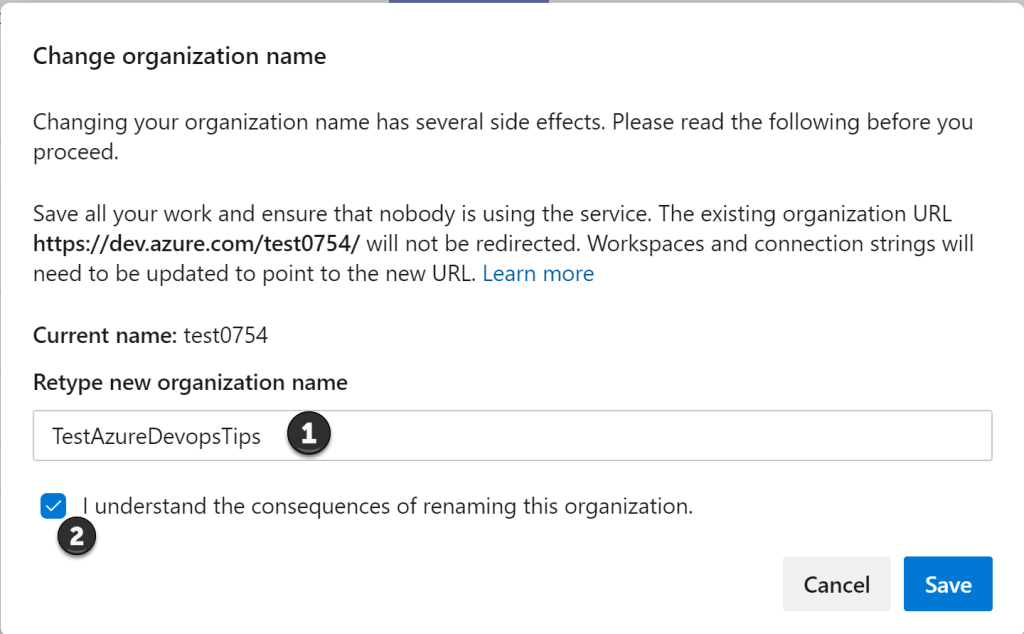The image size is (1024, 634).
Task: Click the blue highlighted tab above dialog
Action: [x=468, y=4]
